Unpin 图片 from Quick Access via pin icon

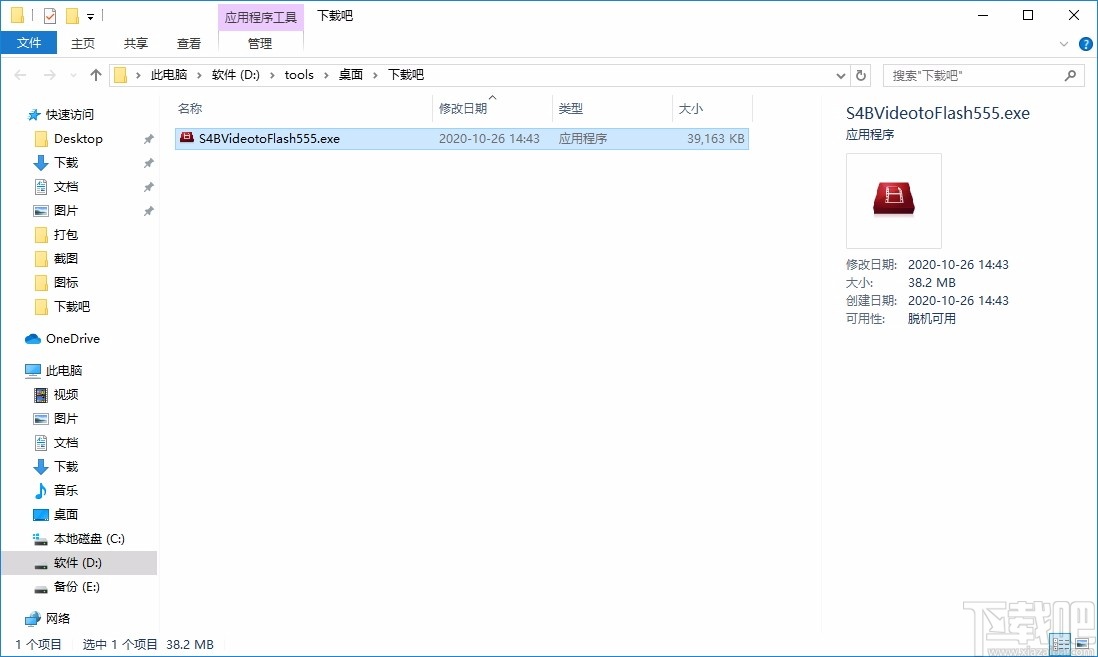[x=147, y=210]
